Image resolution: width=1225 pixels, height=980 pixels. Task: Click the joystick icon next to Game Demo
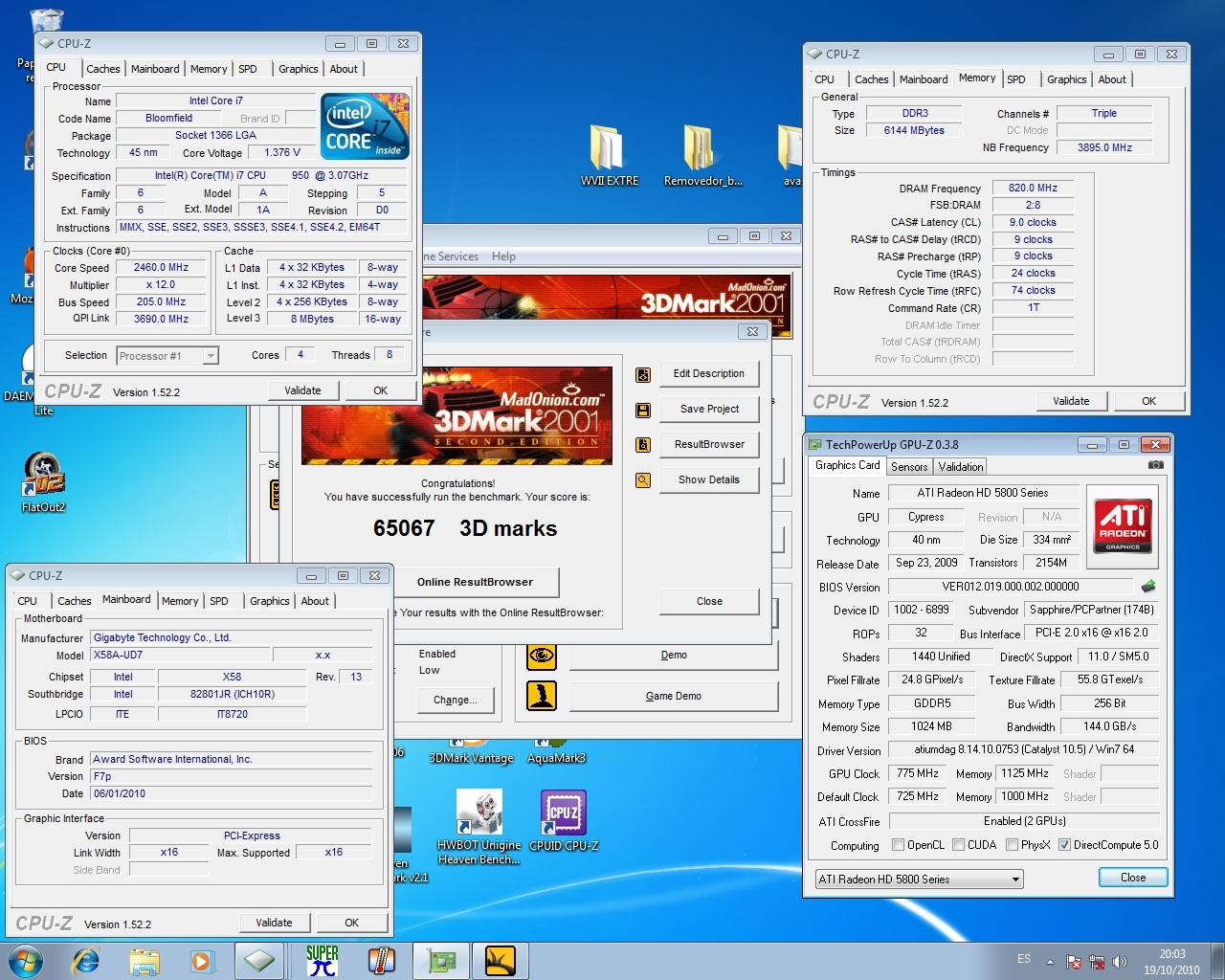[x=542, y=696]
